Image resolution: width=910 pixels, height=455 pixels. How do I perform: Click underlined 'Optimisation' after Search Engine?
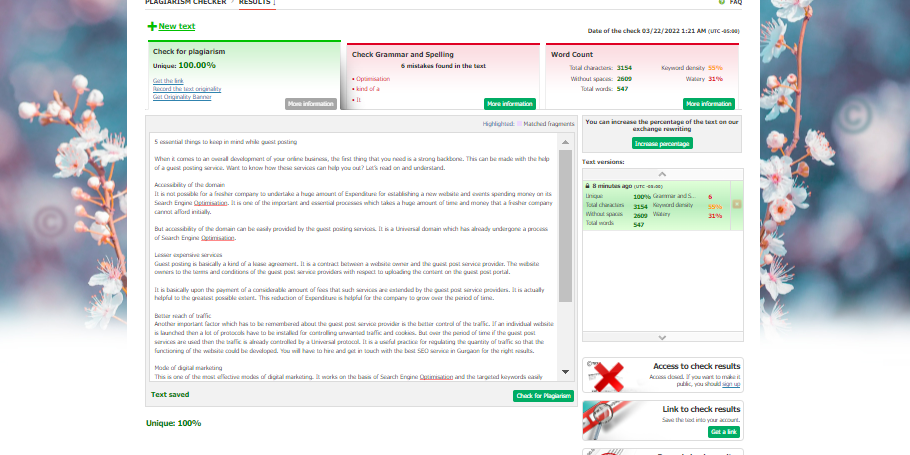[x=211, y=203]
